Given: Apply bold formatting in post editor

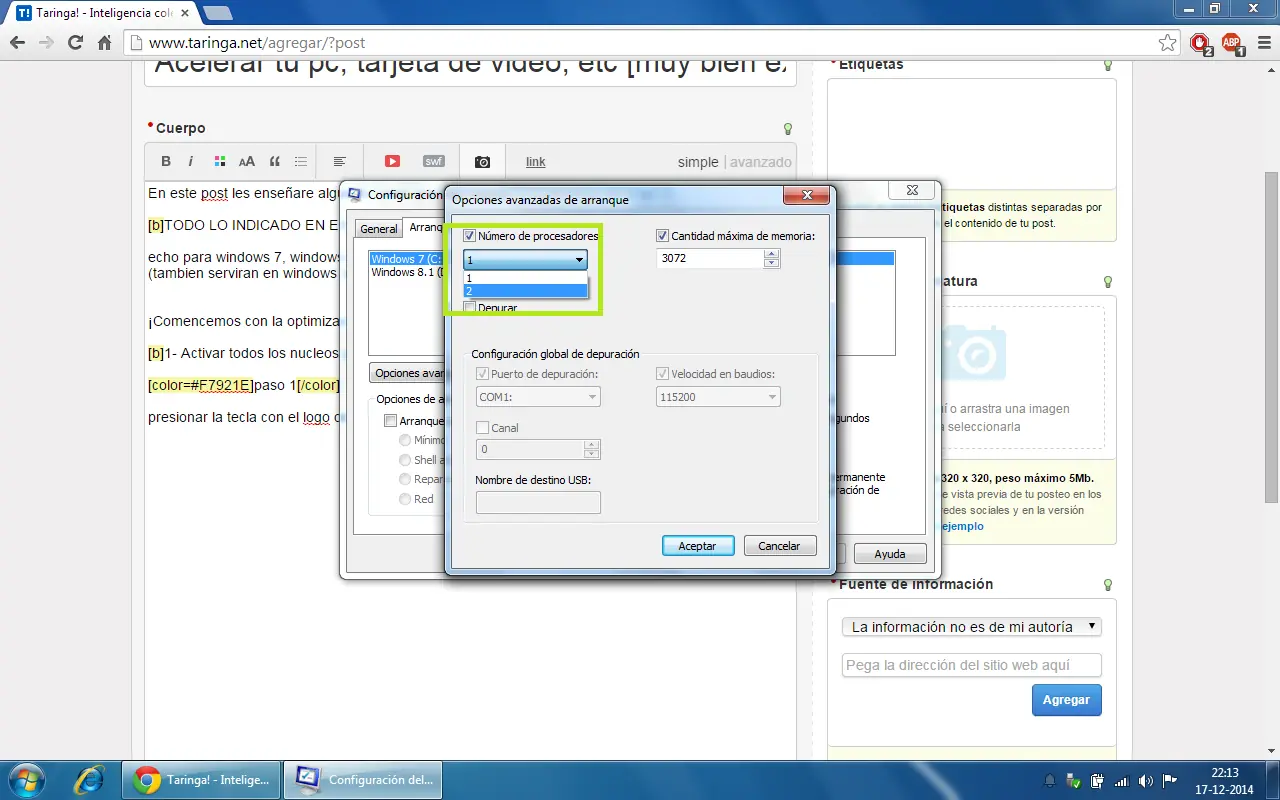Looking at the screenshot, I should [166, 162].
